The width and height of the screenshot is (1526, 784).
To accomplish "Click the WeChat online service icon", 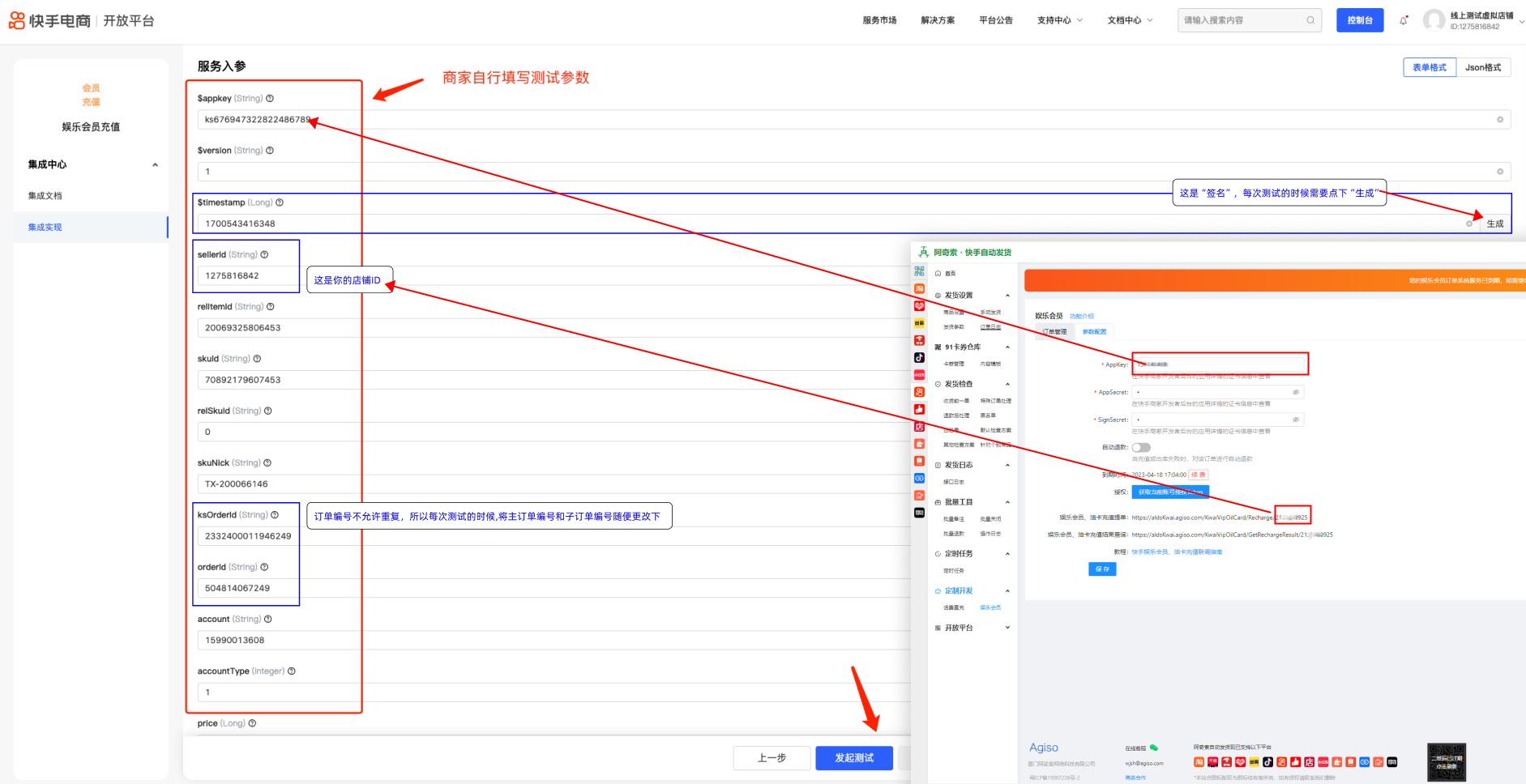I will (1153, 748).
